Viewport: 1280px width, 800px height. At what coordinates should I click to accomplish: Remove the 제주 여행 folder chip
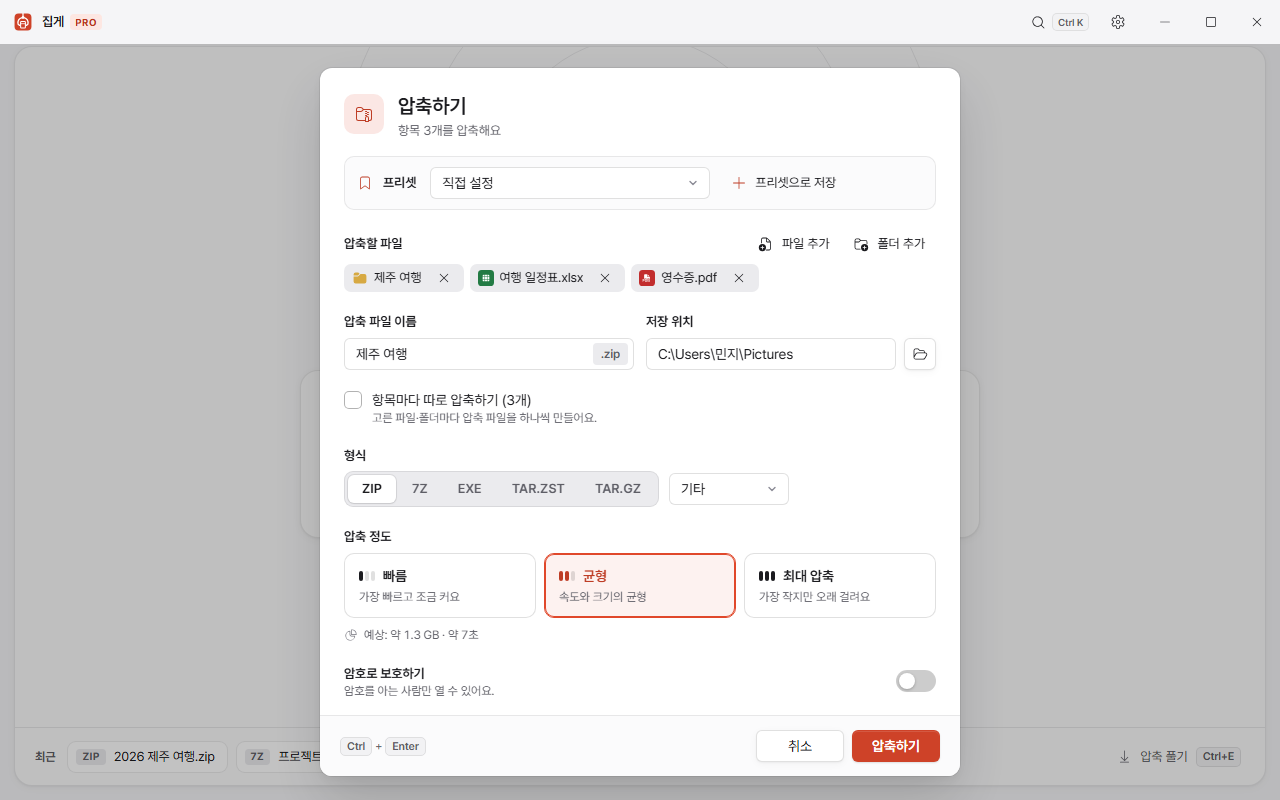click(x=444, y=278)
